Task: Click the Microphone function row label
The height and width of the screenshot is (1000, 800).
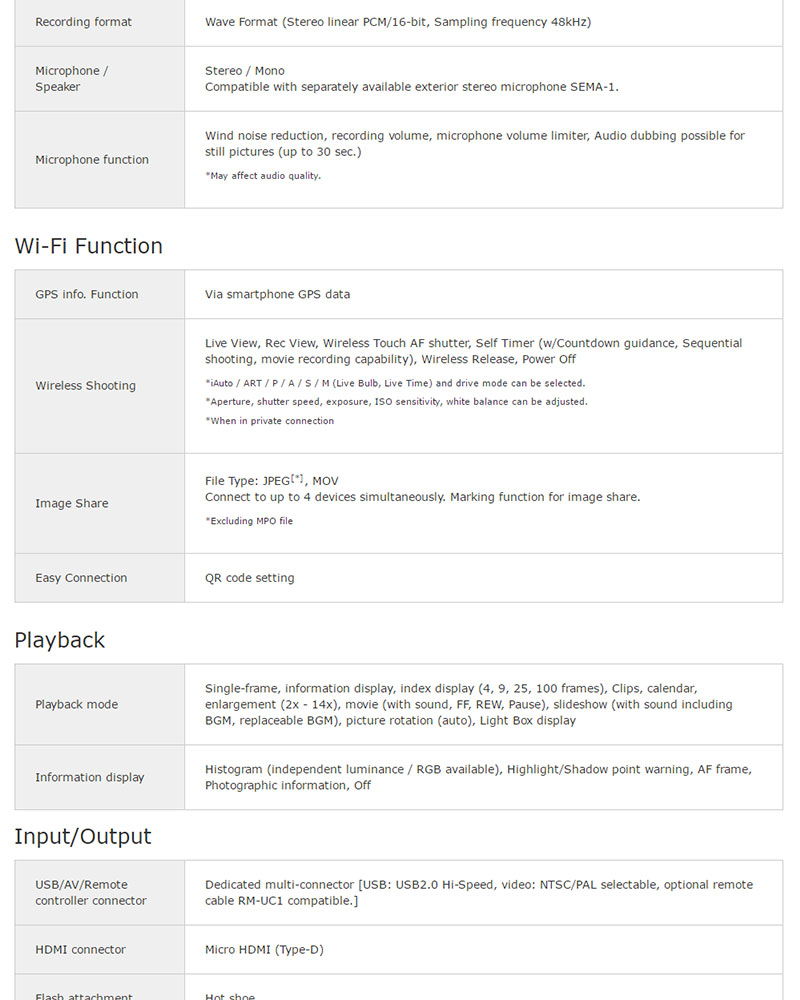Action: tap(92, 160)
